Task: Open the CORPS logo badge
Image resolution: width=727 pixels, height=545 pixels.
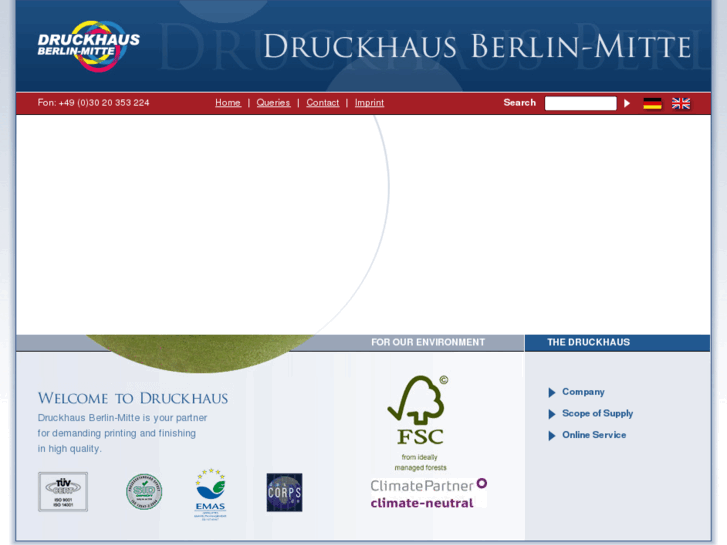Action: (284, 492)
